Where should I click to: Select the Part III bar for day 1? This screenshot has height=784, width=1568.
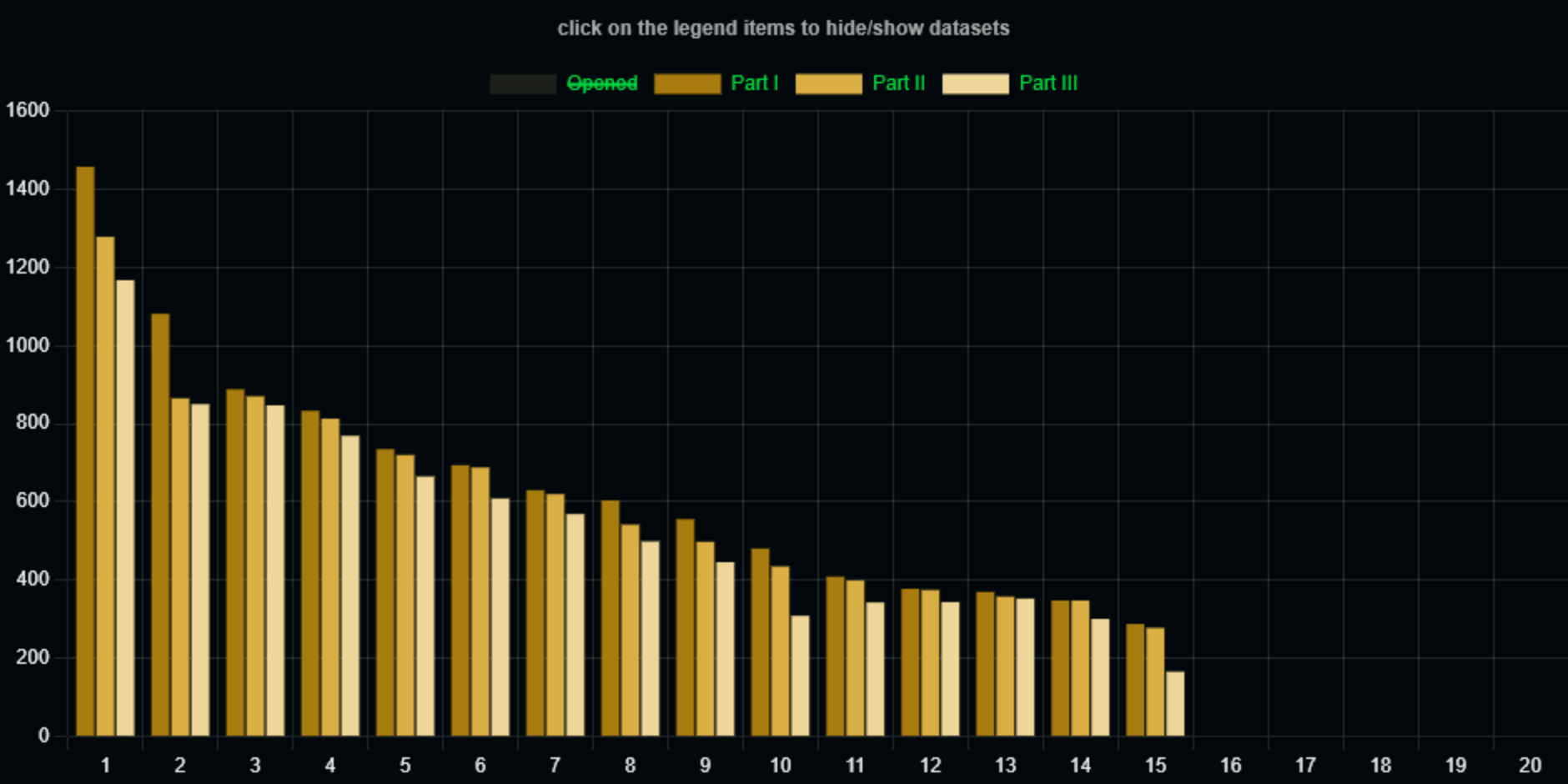pos(125,508)
